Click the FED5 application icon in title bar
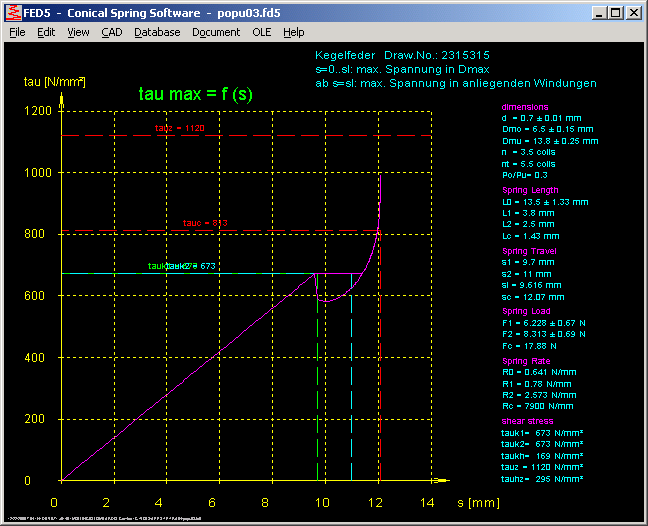The image size is (648, 526). tap(13, 13)
